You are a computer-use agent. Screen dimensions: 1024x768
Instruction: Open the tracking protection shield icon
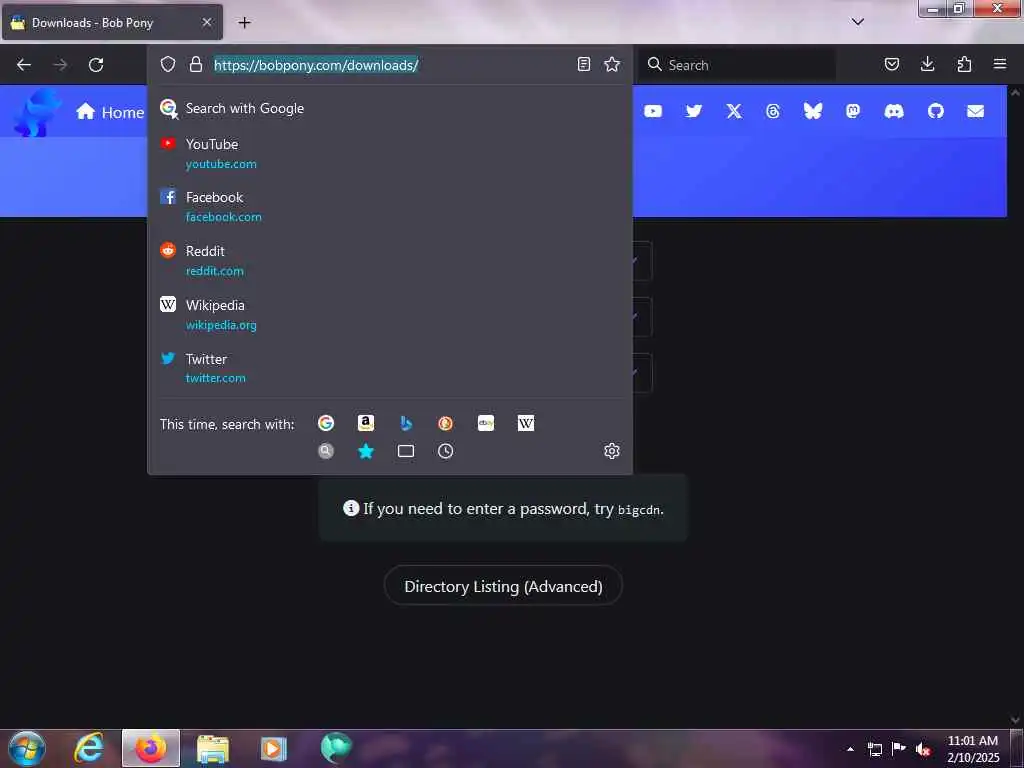[168, 64]
